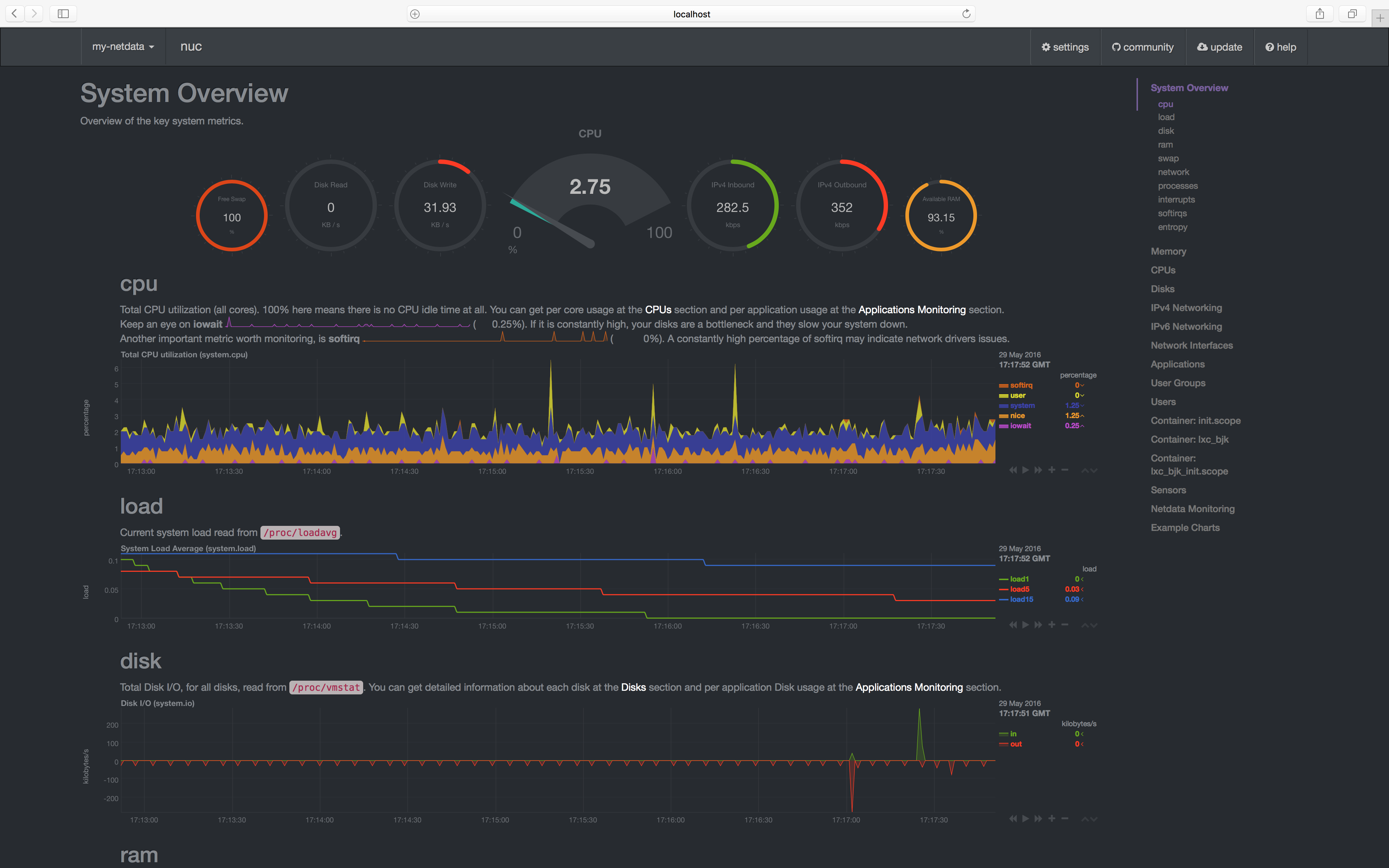Open the settings menu item
Viewport: 1389px width, 868px height.
(1065, 47)
